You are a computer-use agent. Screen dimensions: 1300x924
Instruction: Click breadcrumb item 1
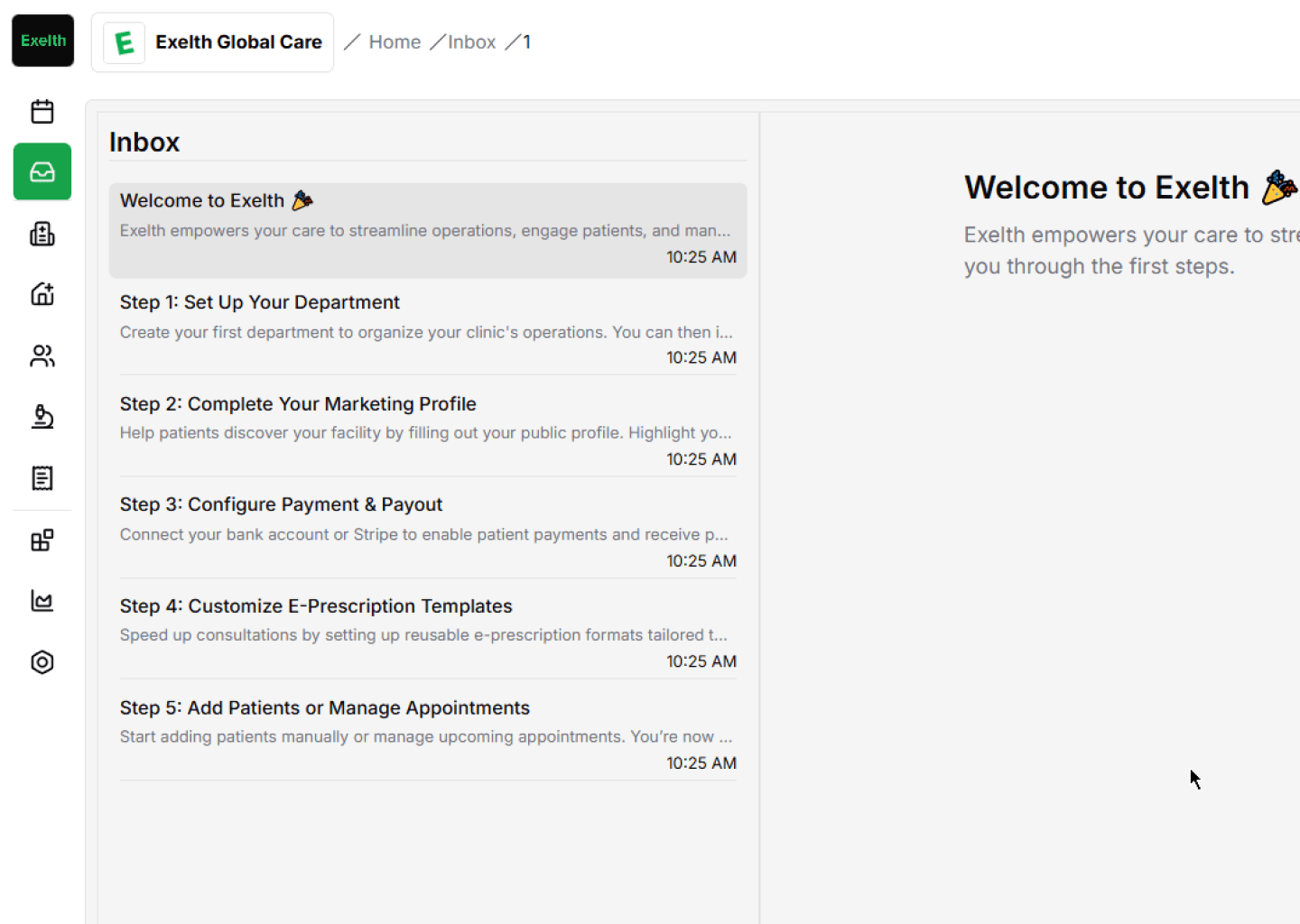(x=527, y=42)
